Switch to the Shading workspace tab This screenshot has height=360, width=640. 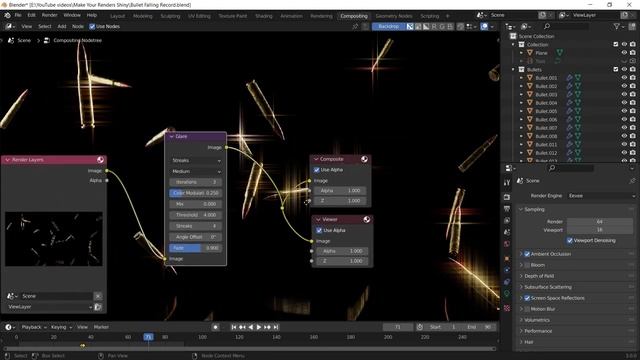tap(264, 16)
